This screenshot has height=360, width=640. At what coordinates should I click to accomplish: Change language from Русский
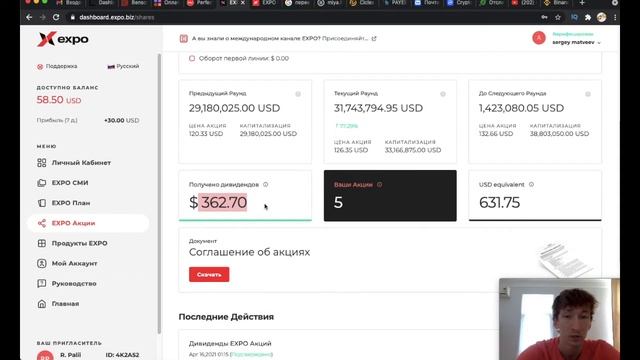click(123, 66)
